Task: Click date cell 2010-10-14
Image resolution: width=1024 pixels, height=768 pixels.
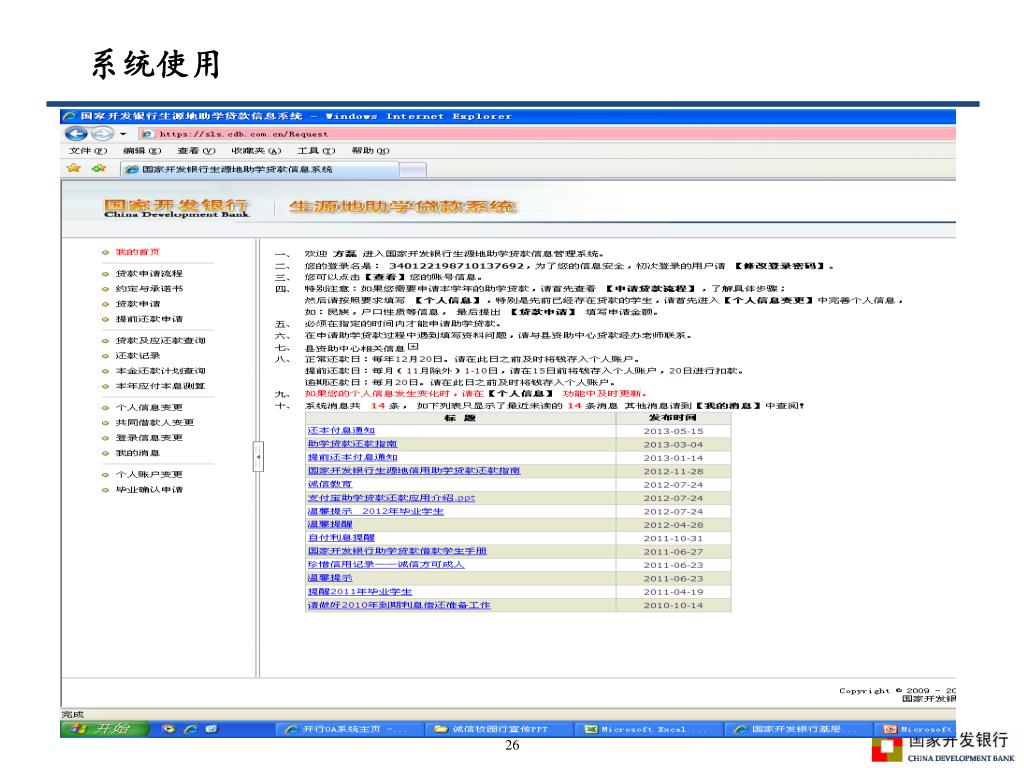Action: click(x=673, y=605)
